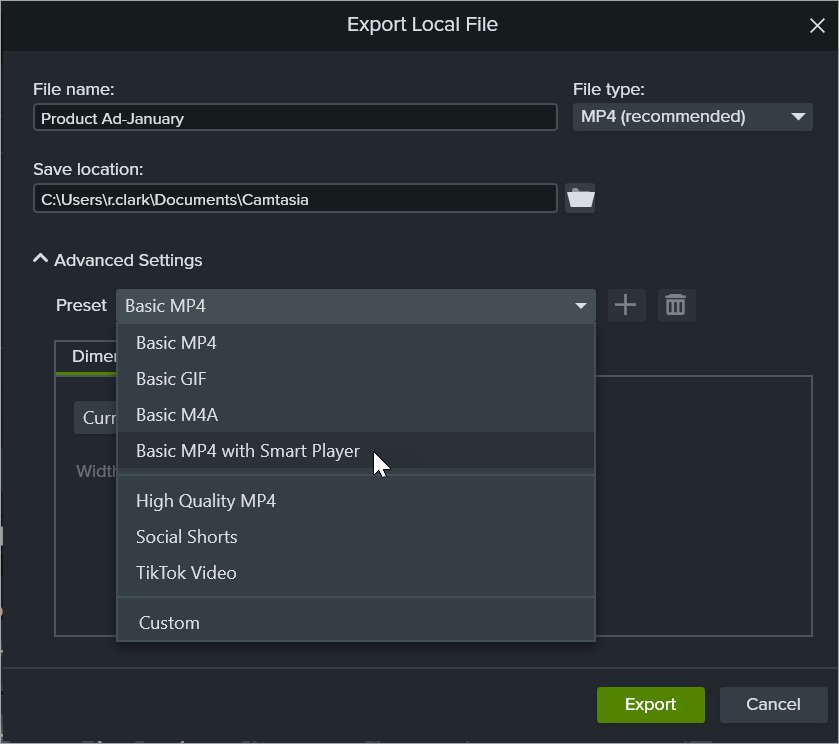Image resolution: width=839 pixels, height=744 pixels.
Task: Cancel the export dialog
Action: pyautogui.click(x=773, y=704)
